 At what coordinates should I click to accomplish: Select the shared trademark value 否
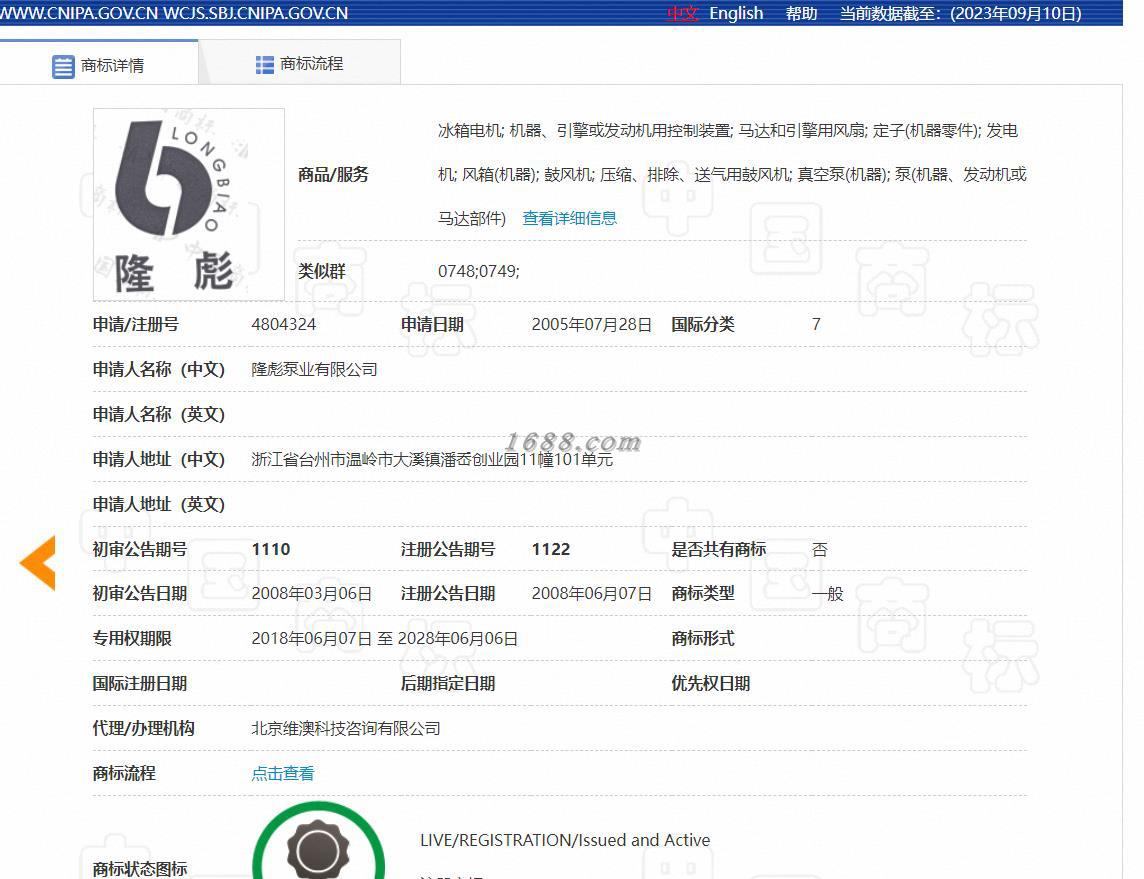[x=820, y=549]
